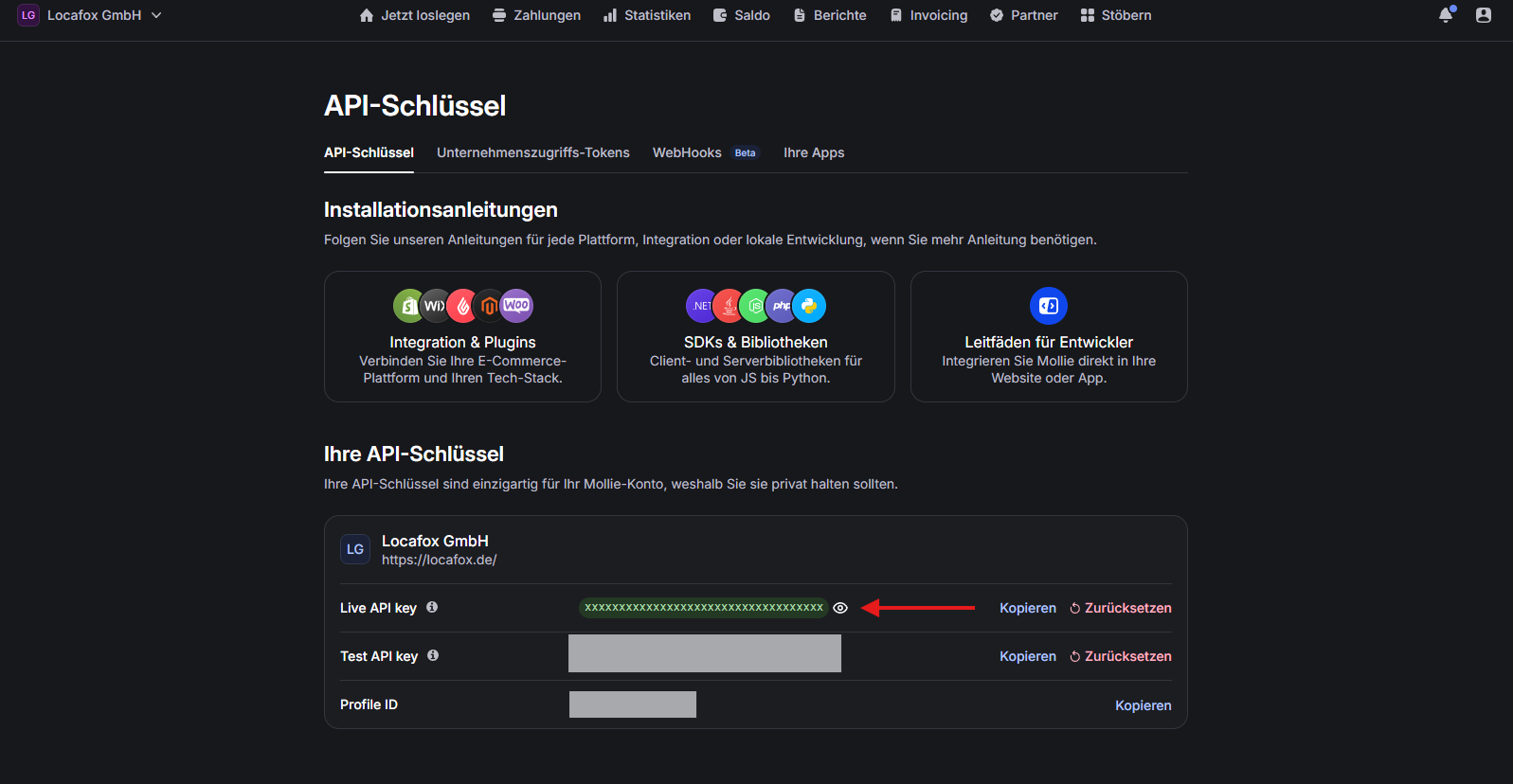Viewport: 1513px width, 784px height.
Task: Go to Jetzt loslegen
Action: [415, 15]
